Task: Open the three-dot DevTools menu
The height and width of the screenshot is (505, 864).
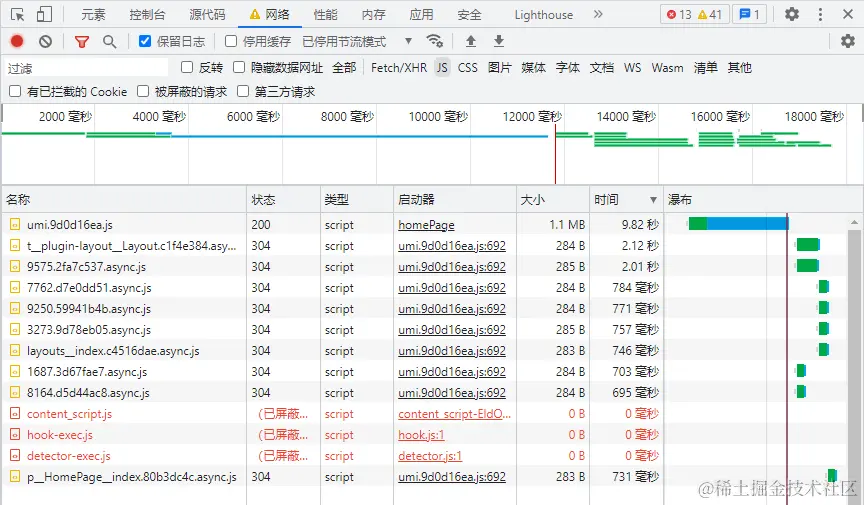Action: tap(820, 14)
